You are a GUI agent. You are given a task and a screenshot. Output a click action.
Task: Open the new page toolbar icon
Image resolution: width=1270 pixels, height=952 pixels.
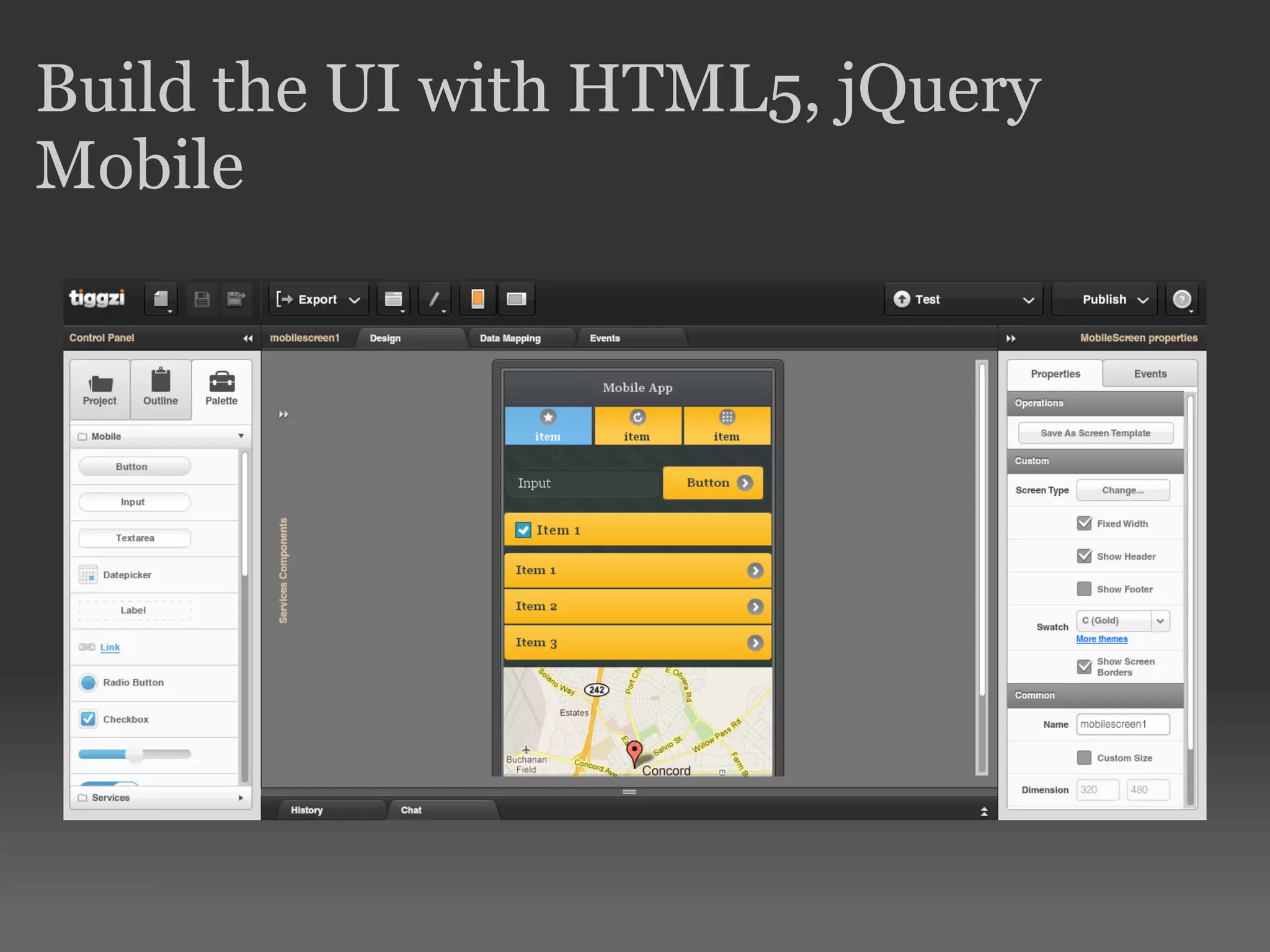(161, 299)
